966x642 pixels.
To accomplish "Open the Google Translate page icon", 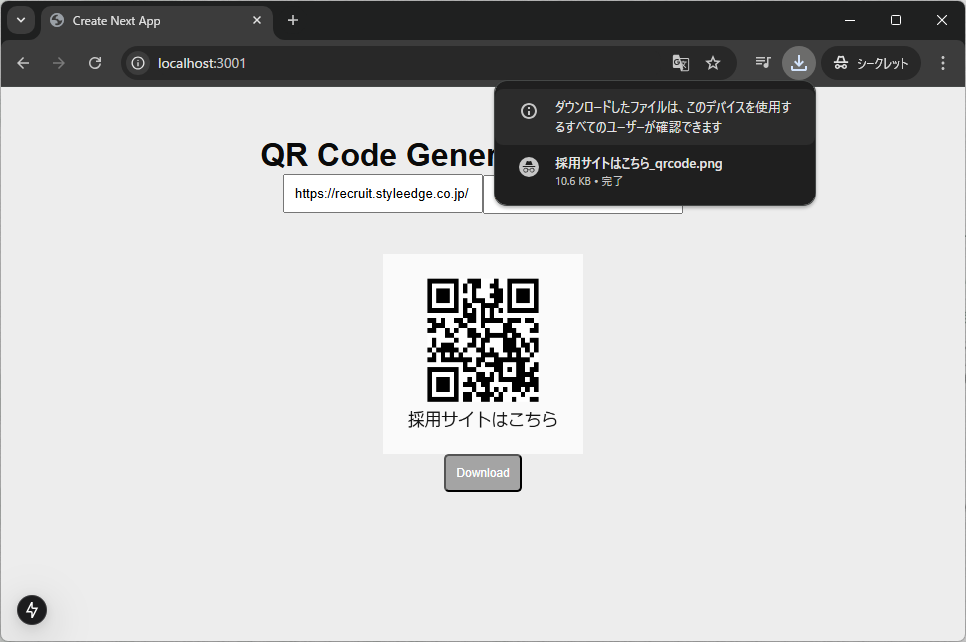I will [x=681, y=63].
